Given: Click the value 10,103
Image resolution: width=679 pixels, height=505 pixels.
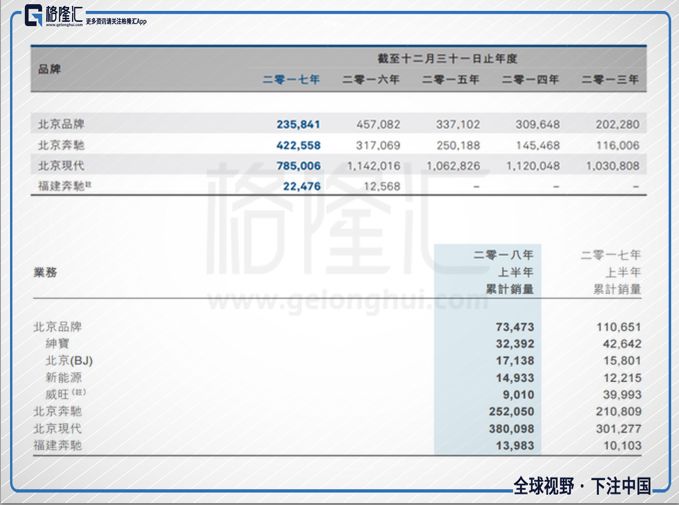Looking at the screenshot, I should [623, 446].
